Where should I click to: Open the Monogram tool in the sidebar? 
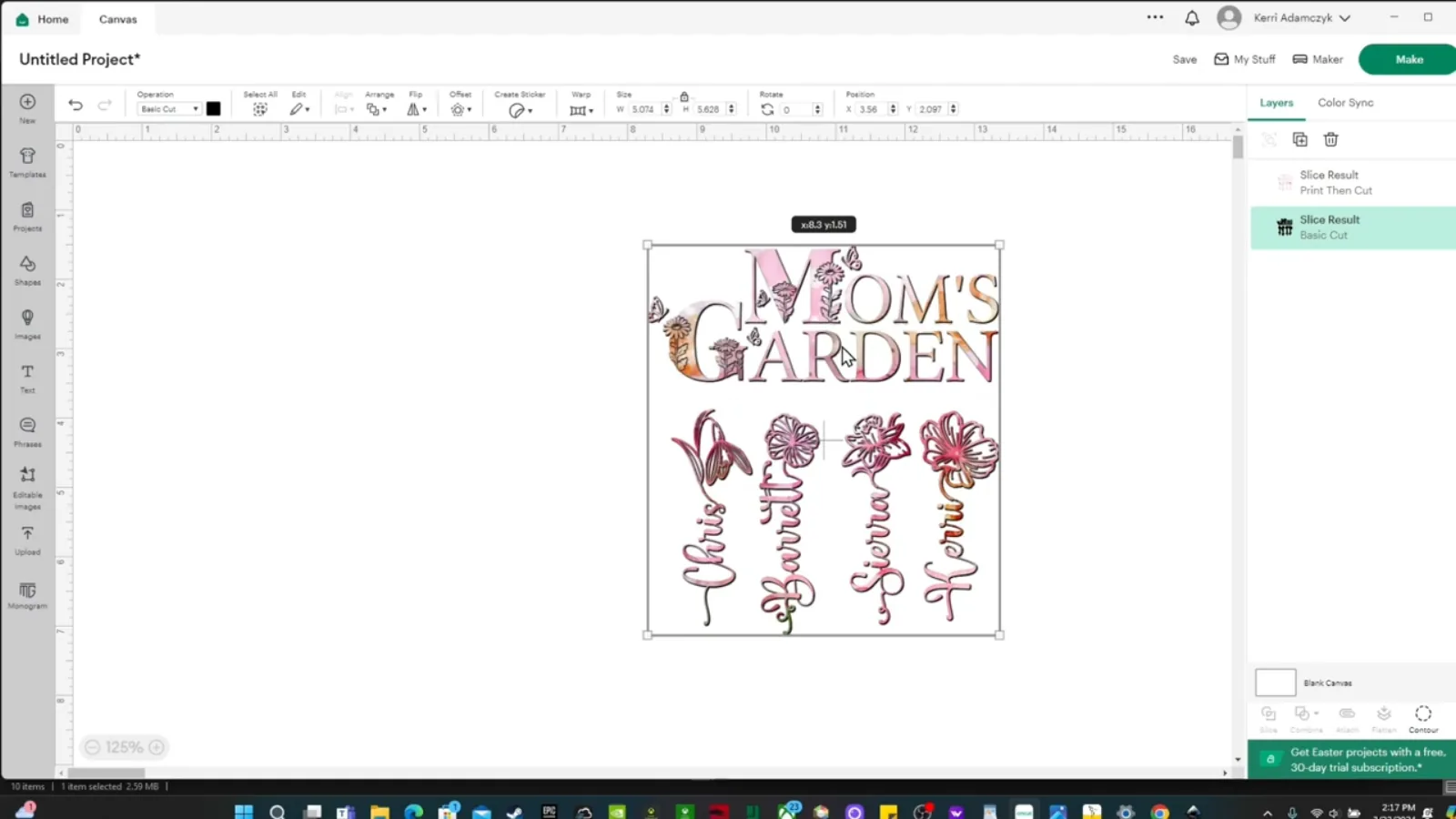pyautogui.click(x=27, y=595)
